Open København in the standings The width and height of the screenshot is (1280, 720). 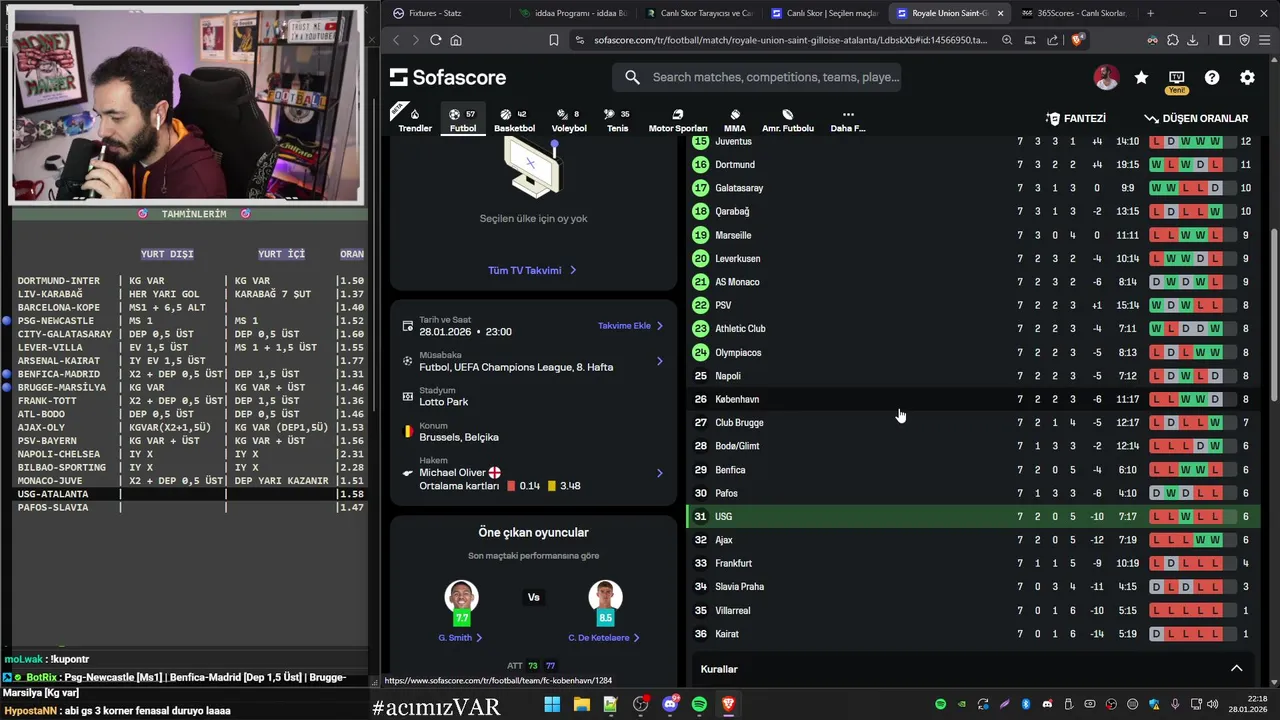(972, 399)
